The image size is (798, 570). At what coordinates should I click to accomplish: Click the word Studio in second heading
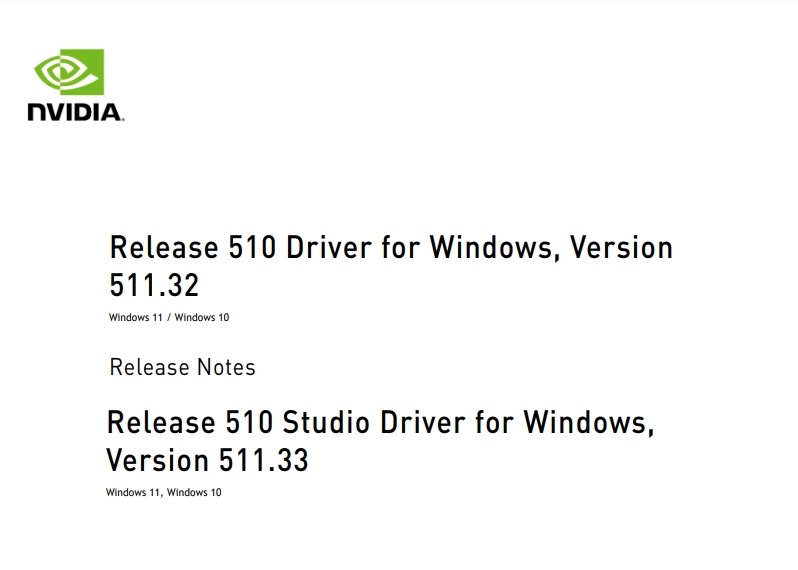coord(326,422)
